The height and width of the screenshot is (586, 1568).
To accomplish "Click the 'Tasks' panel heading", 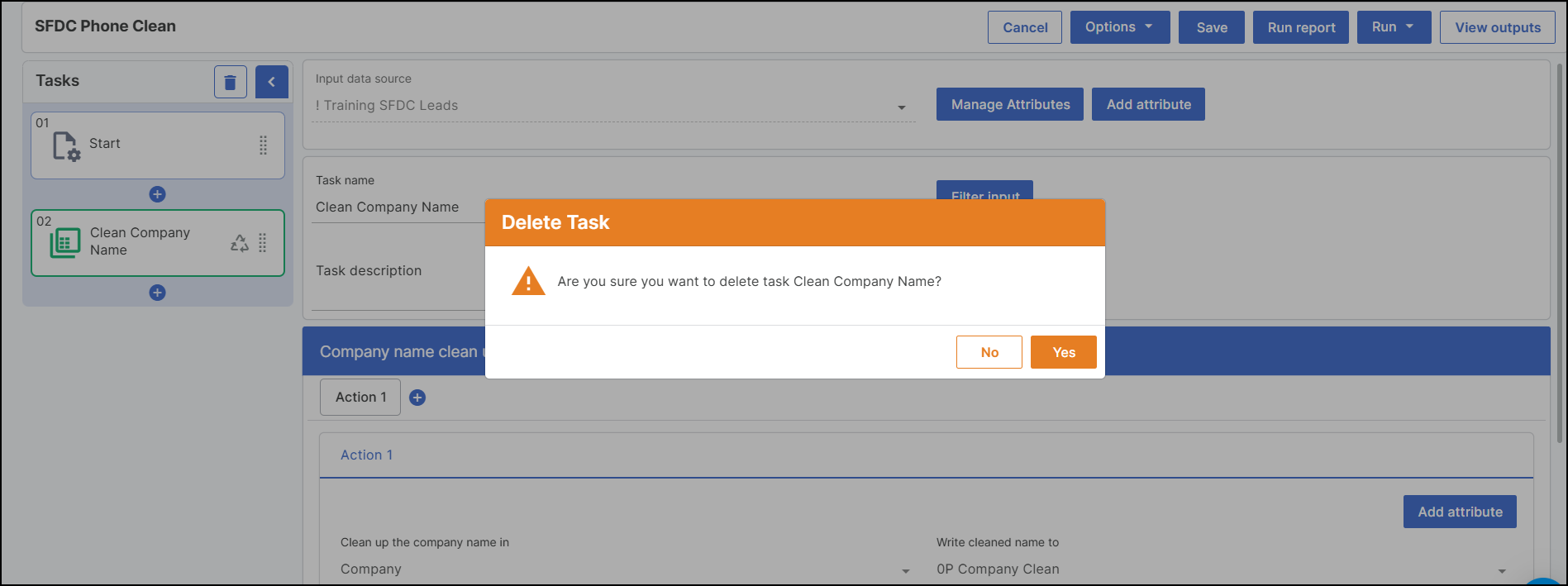I will click(58, 81).
